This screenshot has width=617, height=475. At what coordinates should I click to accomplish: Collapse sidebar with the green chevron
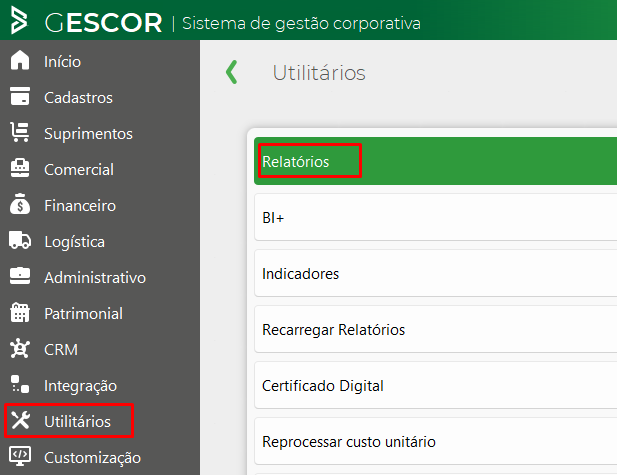click(x=232, y=72)
